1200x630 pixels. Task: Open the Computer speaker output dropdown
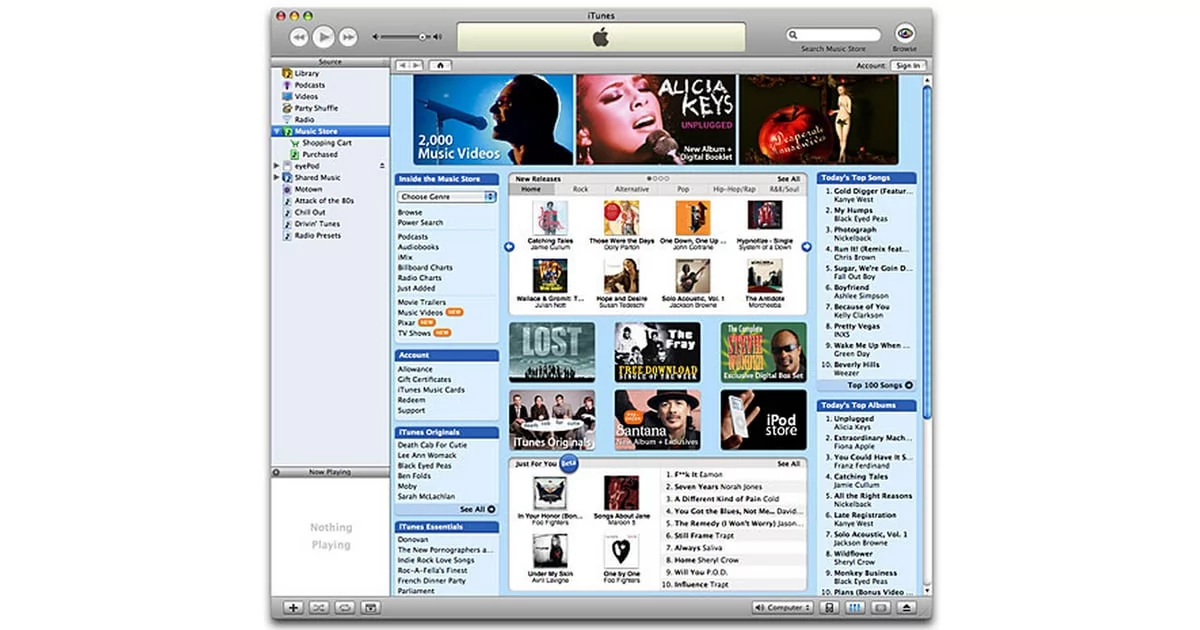tap(782, 607)
